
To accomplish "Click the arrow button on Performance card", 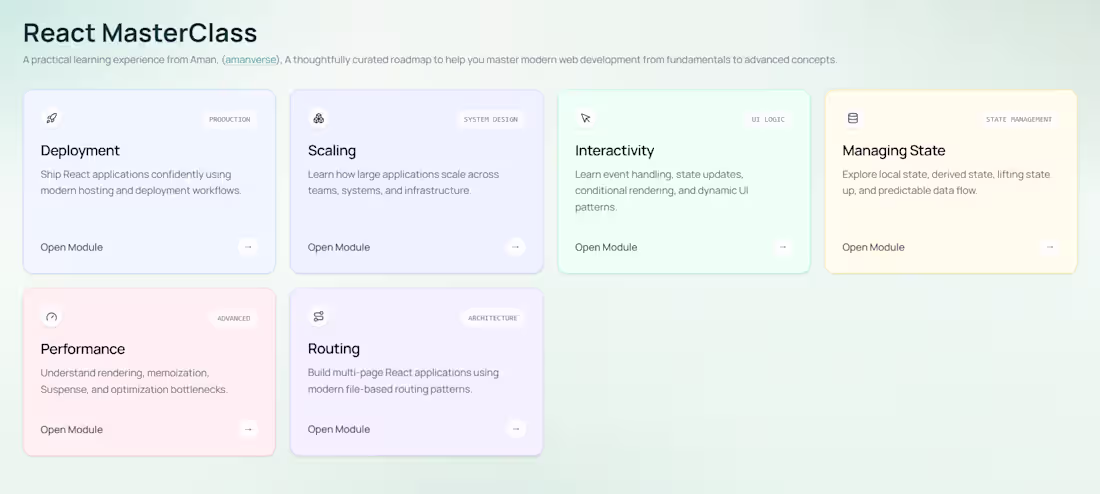I will click(x=248, y=429).
